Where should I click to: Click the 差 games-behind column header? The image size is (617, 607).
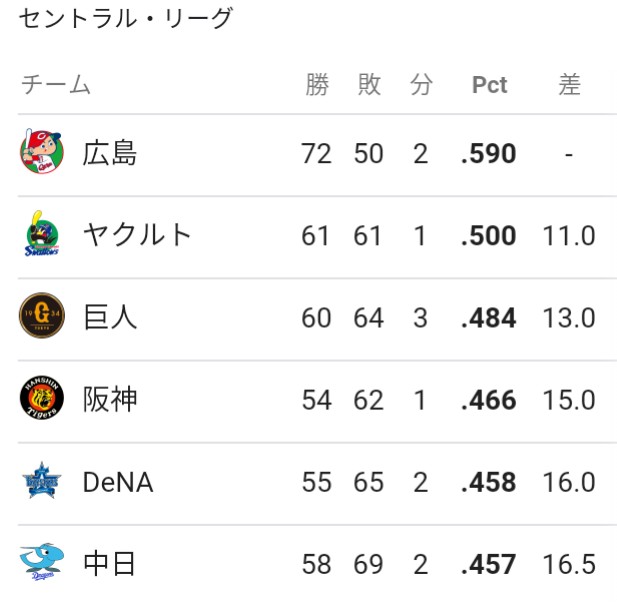[569, 84]
